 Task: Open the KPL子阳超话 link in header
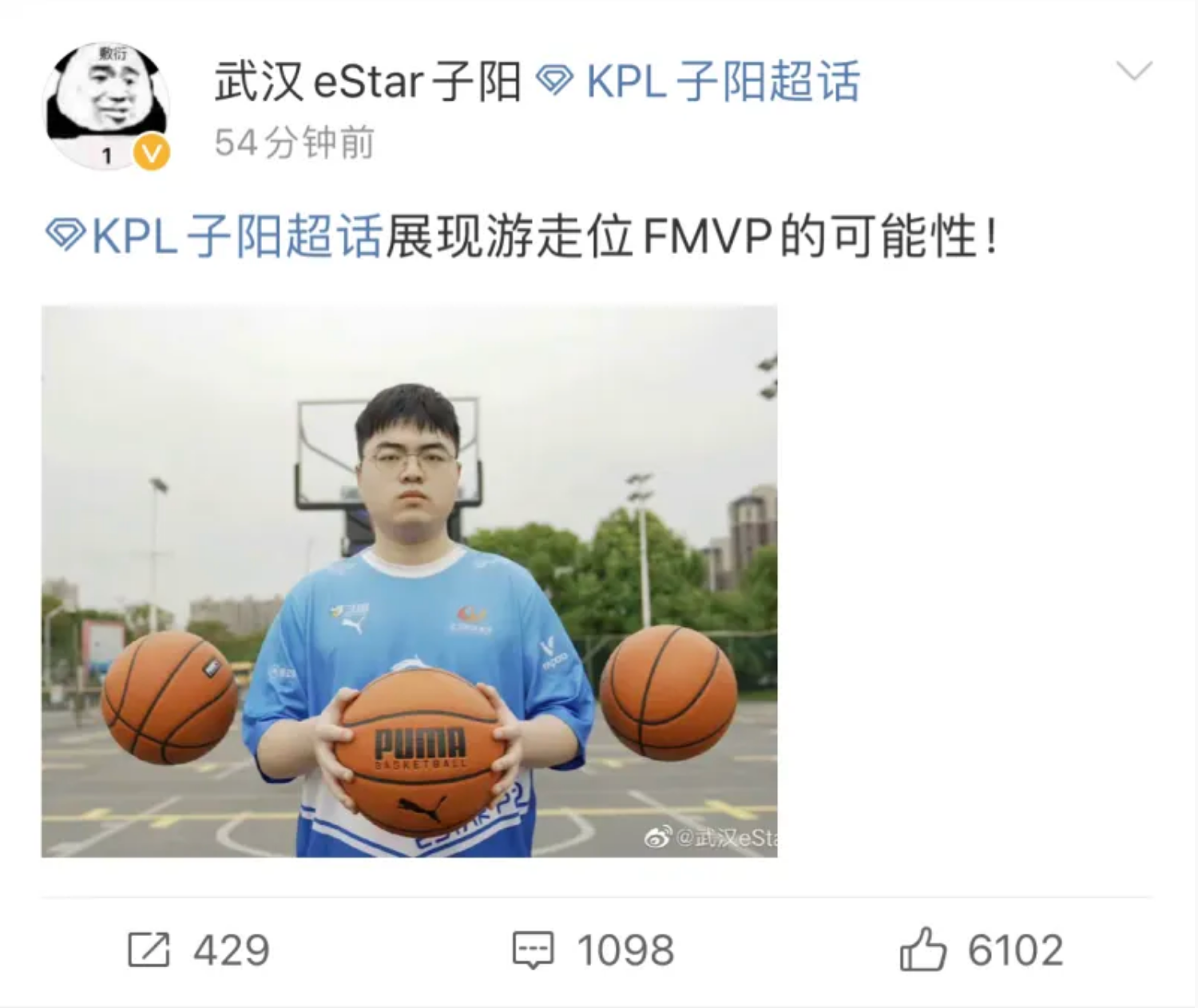(723, 81)
